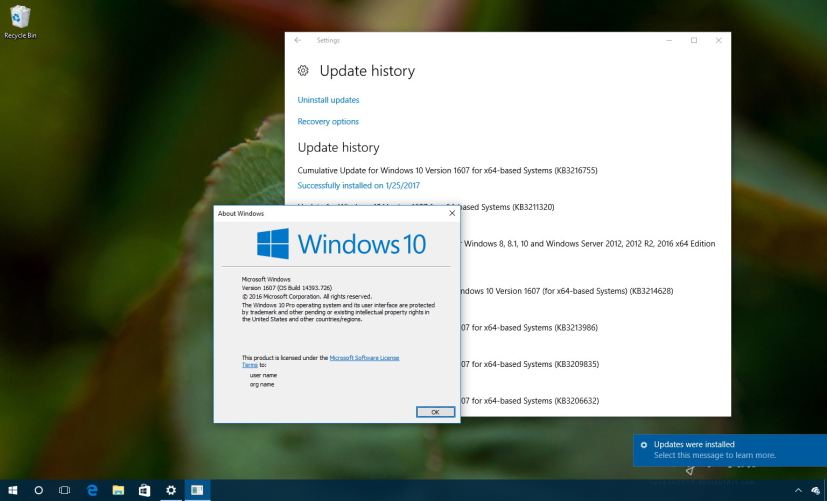Click Version 1607 OS Build text

pos(286,288)
